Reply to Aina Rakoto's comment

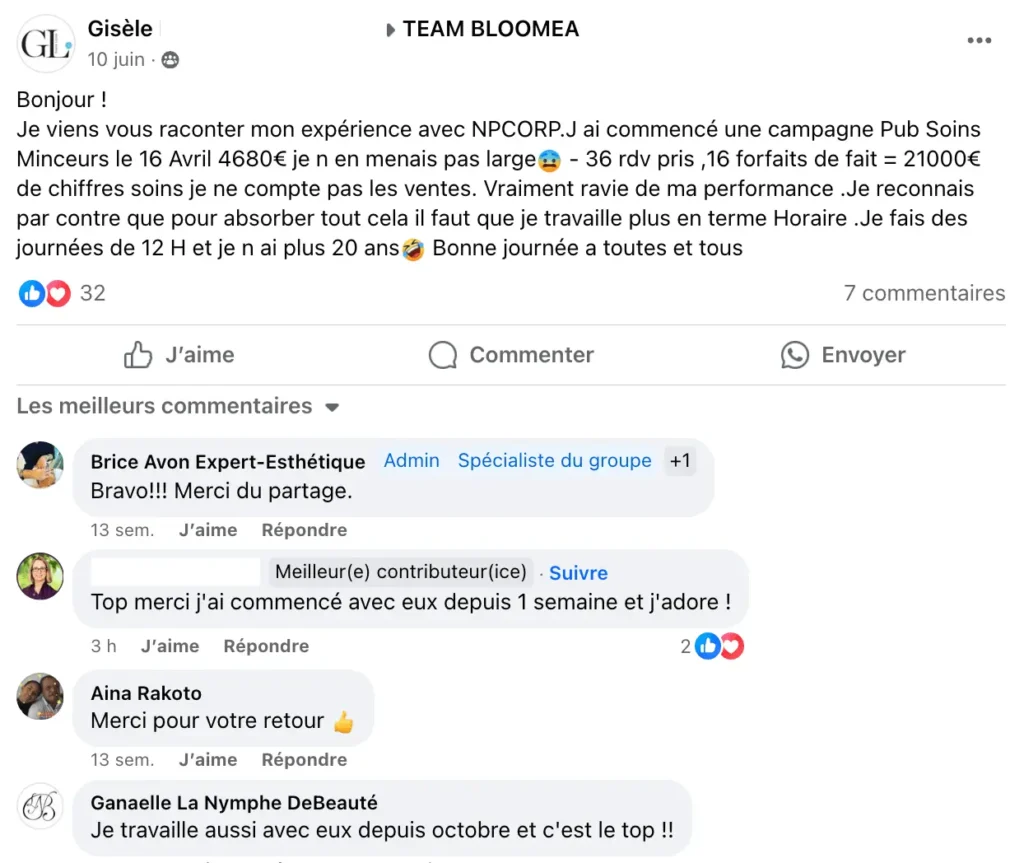pos(304,760)
